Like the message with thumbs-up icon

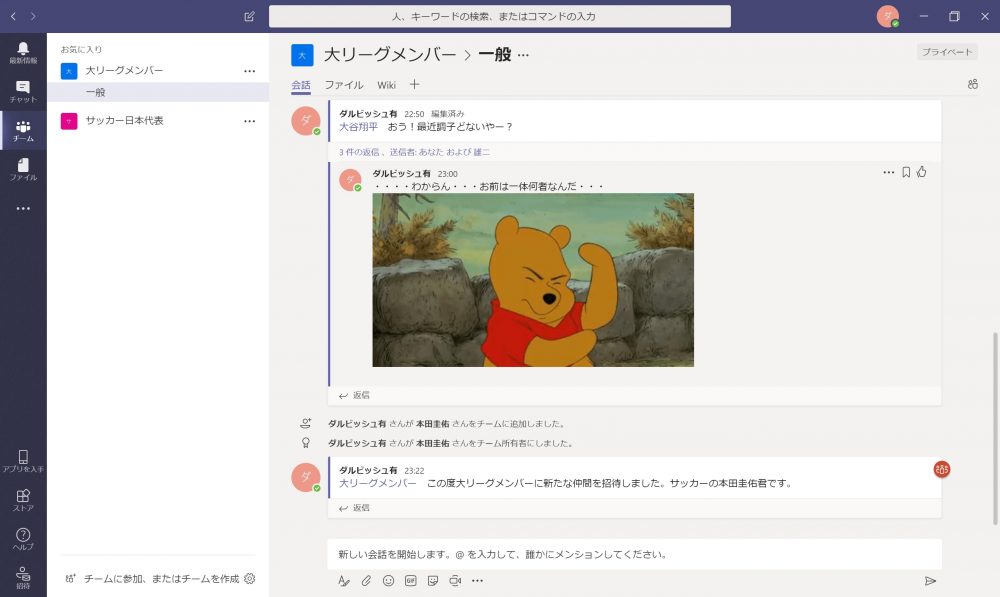[922, 172]
